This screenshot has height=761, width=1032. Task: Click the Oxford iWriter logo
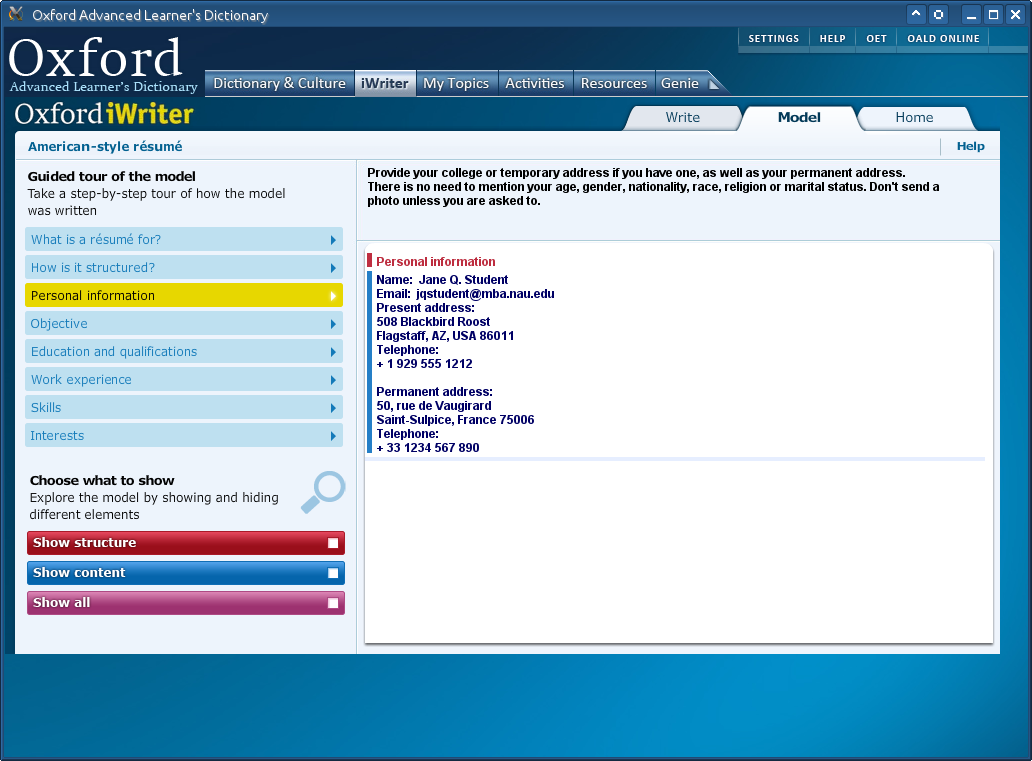tap(104, 114)
